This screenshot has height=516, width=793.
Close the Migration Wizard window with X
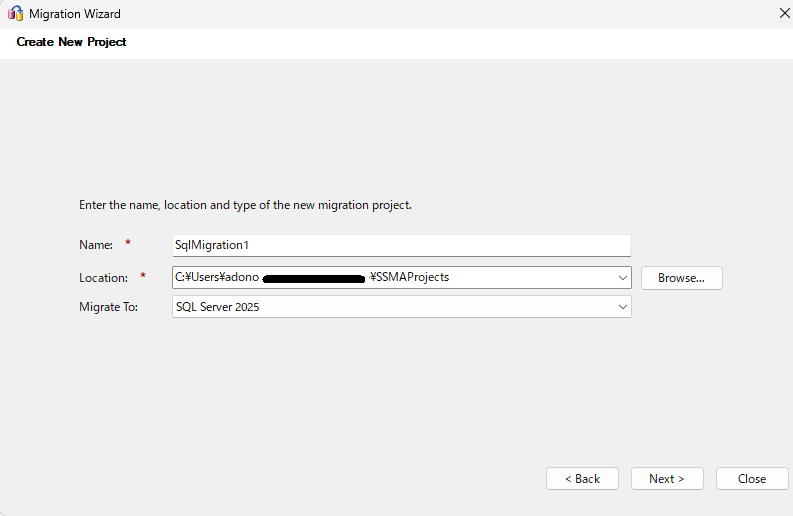coord(784,14)
